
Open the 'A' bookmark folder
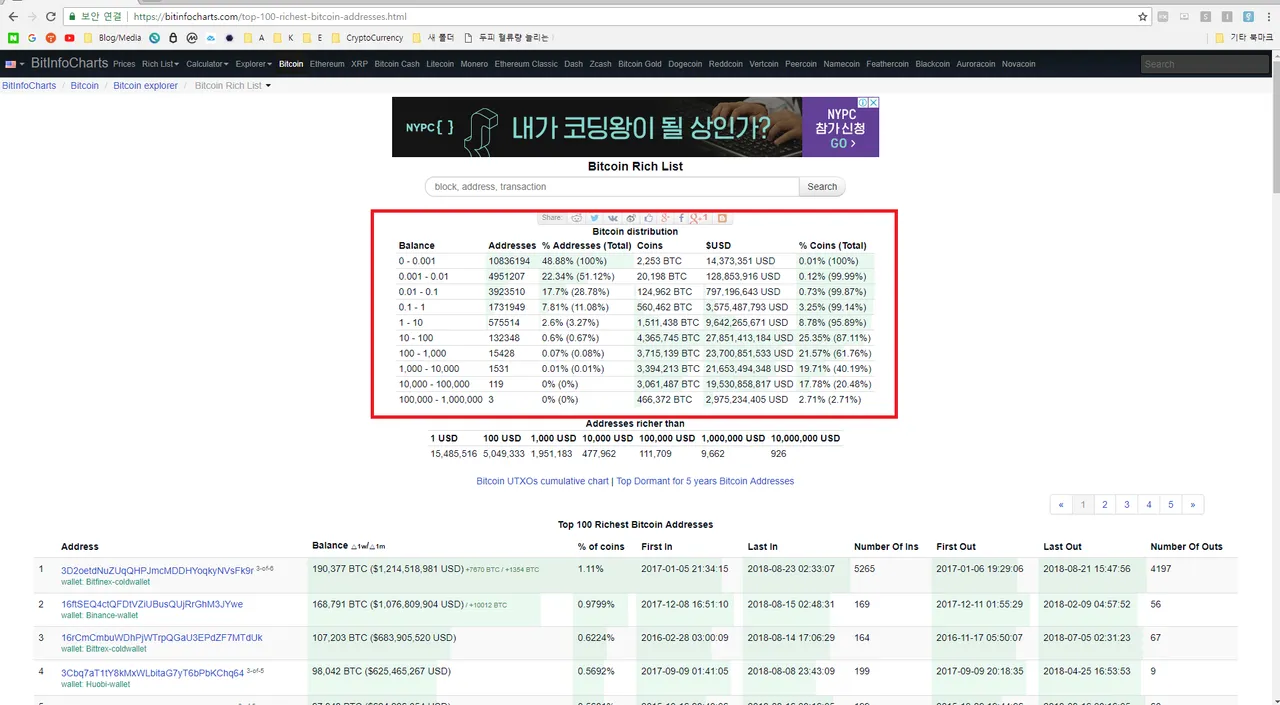254,38
